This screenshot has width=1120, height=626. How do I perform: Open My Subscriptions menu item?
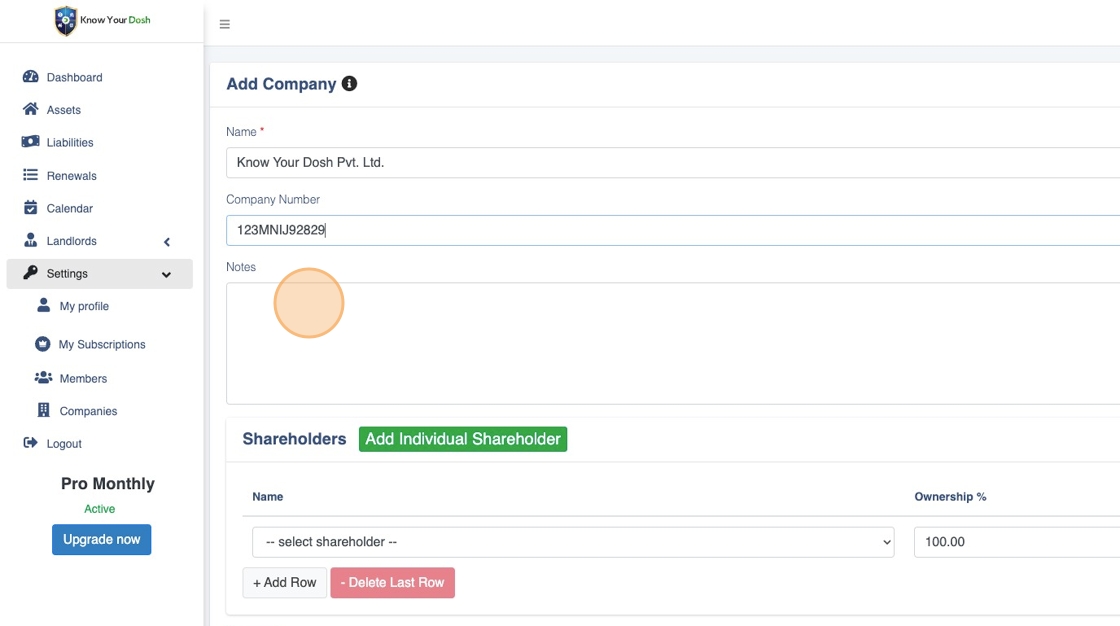coord(101,344)
